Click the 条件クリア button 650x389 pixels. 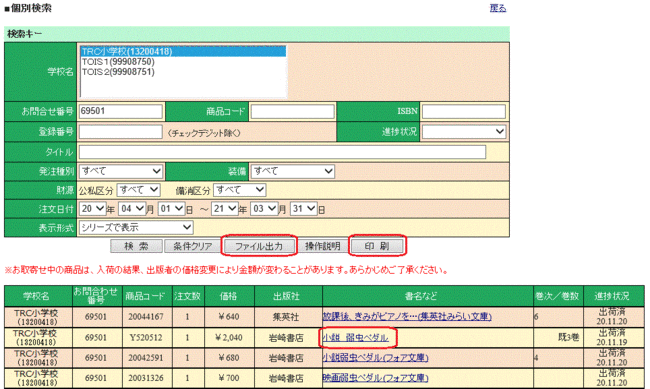pos(192,246)
